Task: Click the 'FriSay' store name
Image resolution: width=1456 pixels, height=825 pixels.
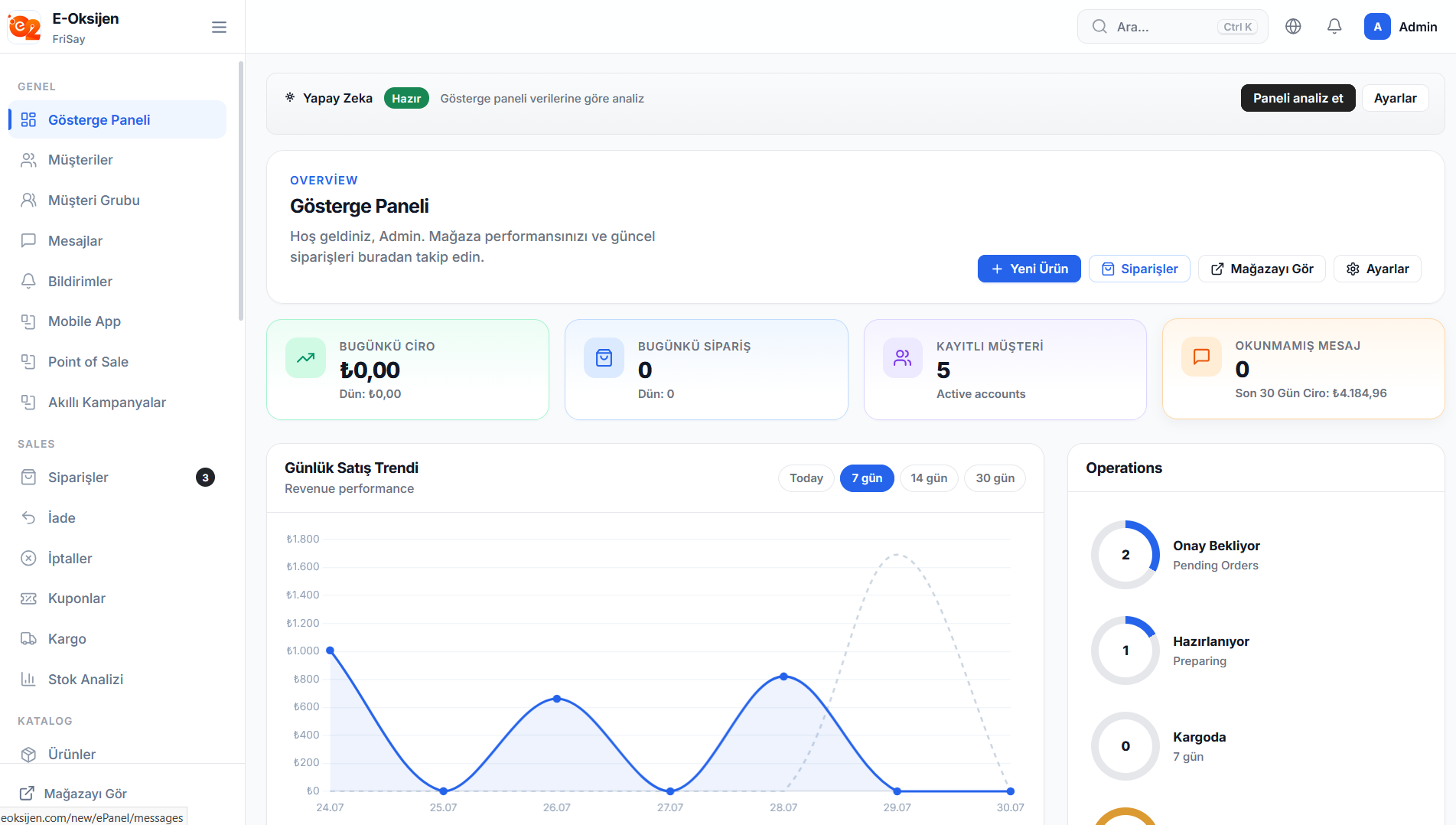Action: 69,39
